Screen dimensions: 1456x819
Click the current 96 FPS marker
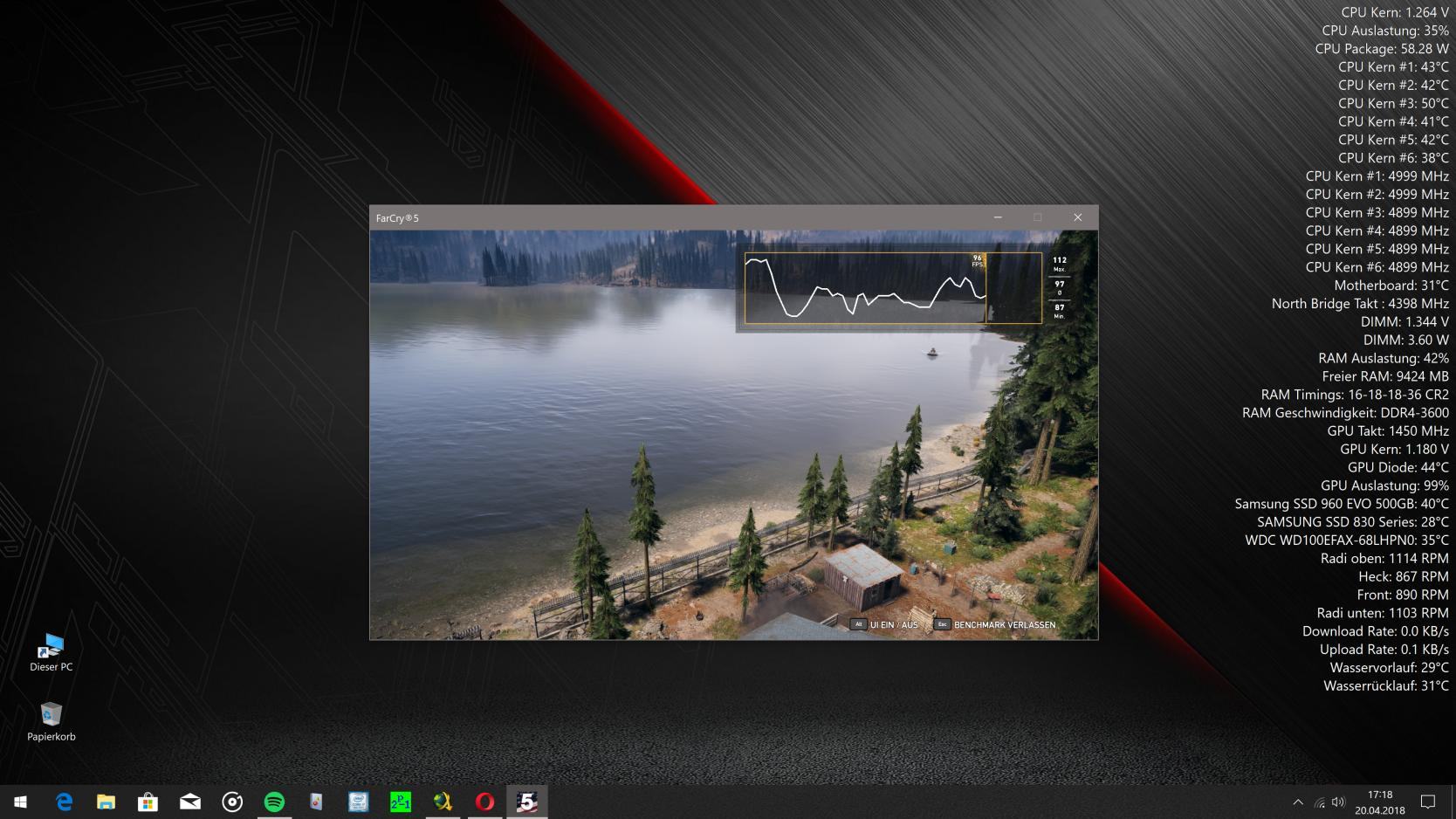click(x=978, y=260)
